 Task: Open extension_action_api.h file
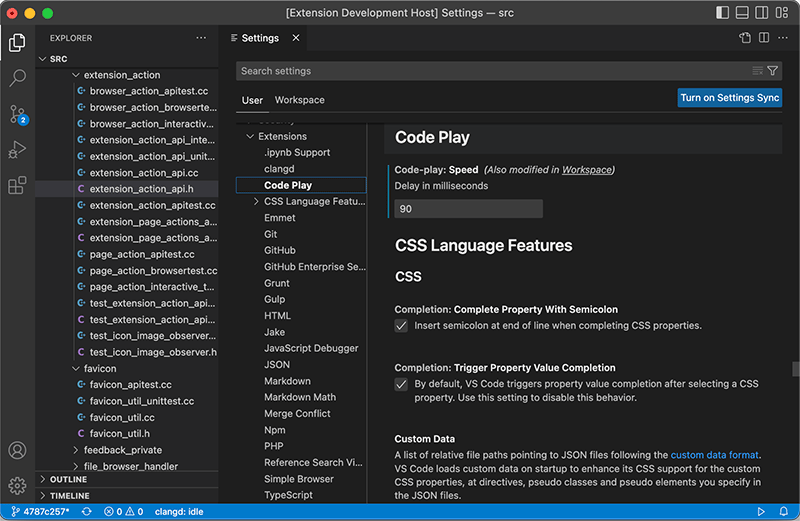(141, 189)
